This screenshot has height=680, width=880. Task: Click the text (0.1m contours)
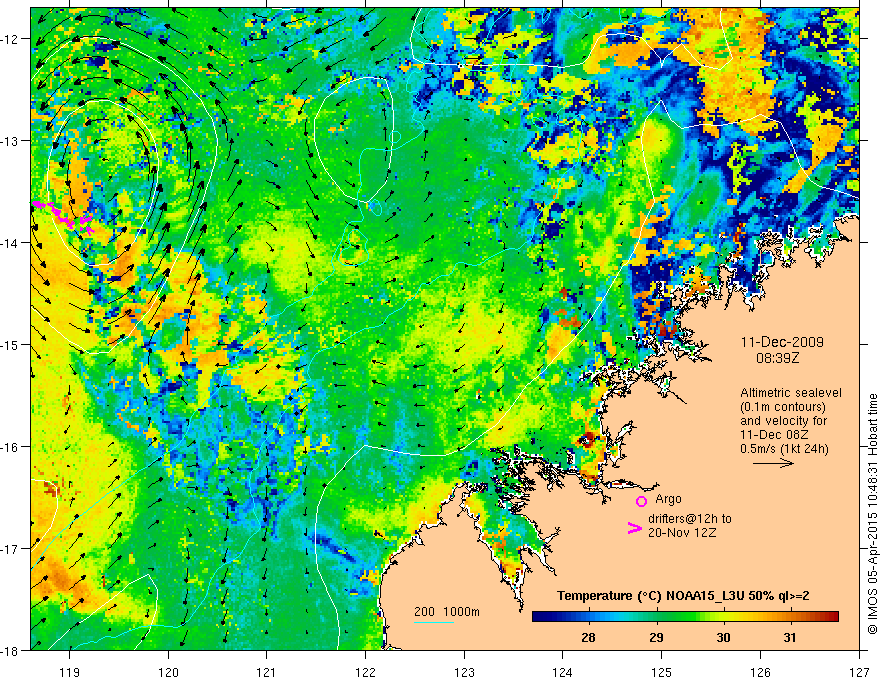[x=783, y=407]
